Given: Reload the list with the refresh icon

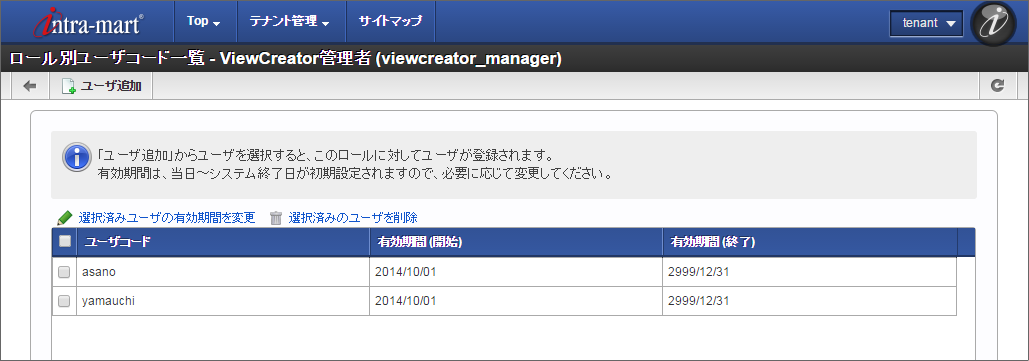Looking at the screenshot, I should [x=998, y=86].
